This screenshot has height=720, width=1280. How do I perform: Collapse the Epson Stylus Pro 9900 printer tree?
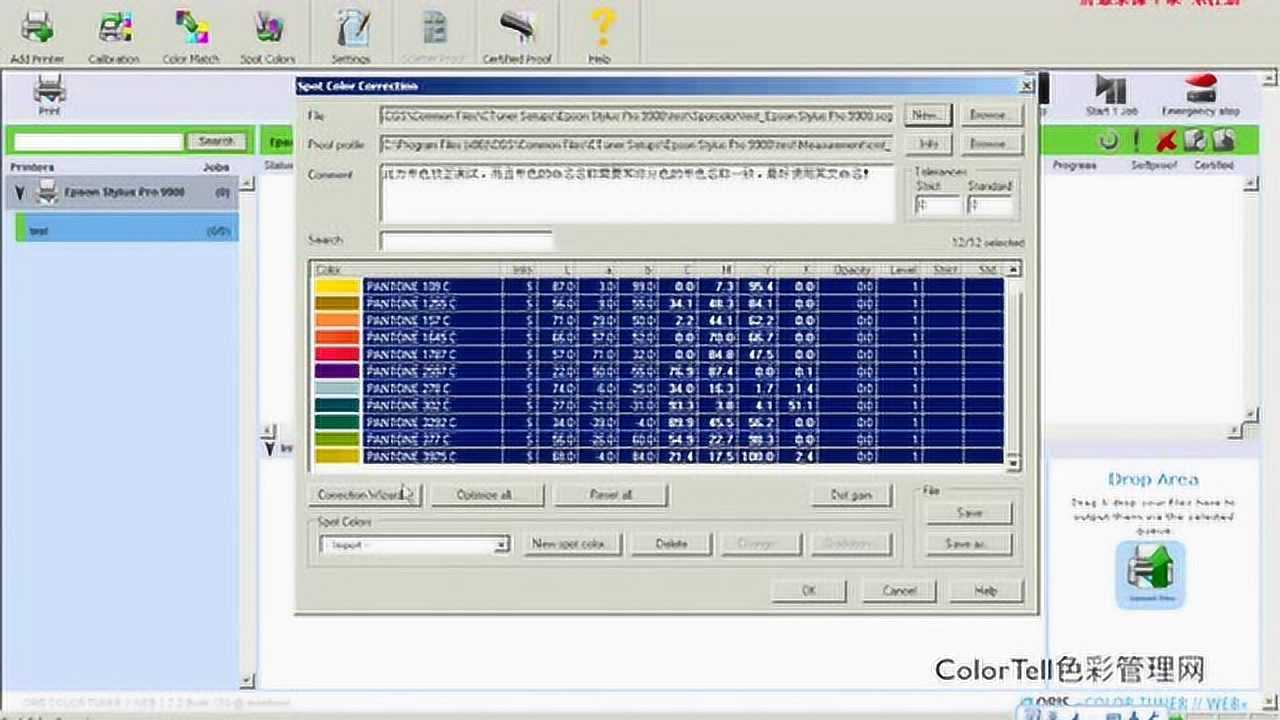[x=18, y=193]
